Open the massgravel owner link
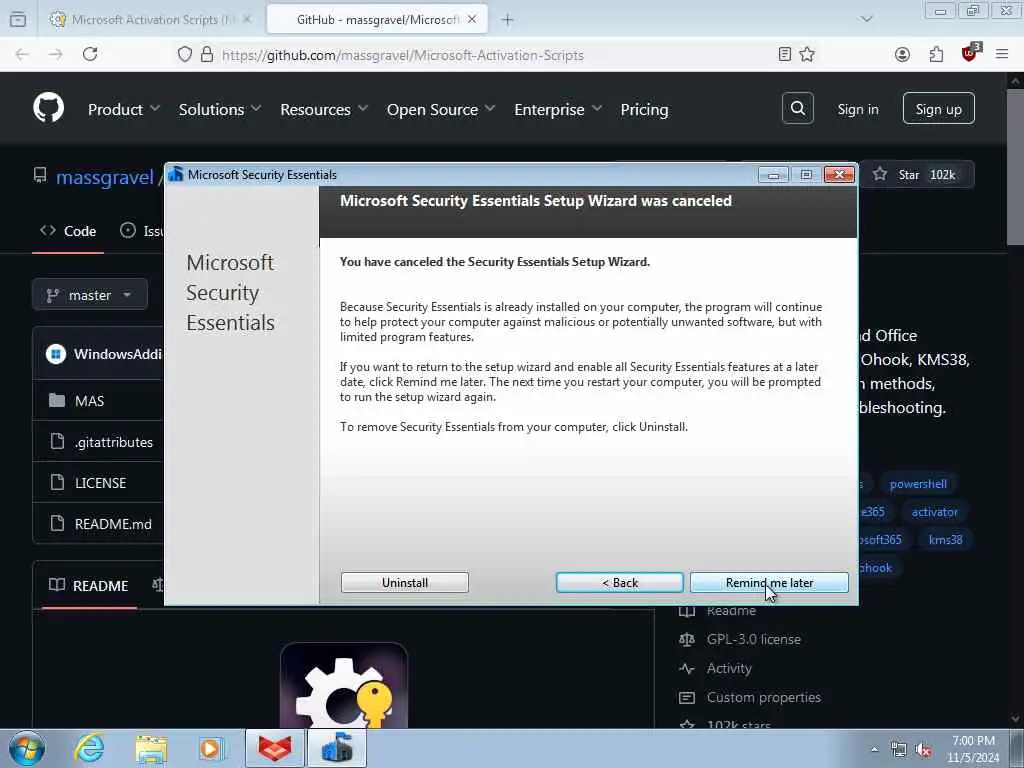Image resolution: width=1024 pixels, height=768 pixels. click(104, 177)
